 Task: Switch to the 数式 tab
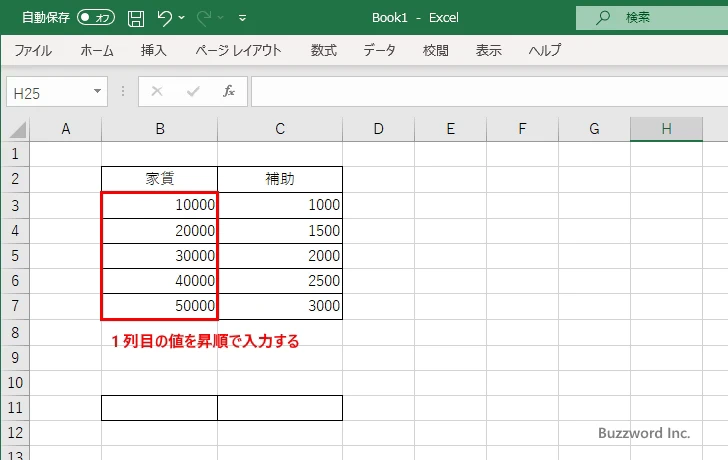click(x=324, y=50)
